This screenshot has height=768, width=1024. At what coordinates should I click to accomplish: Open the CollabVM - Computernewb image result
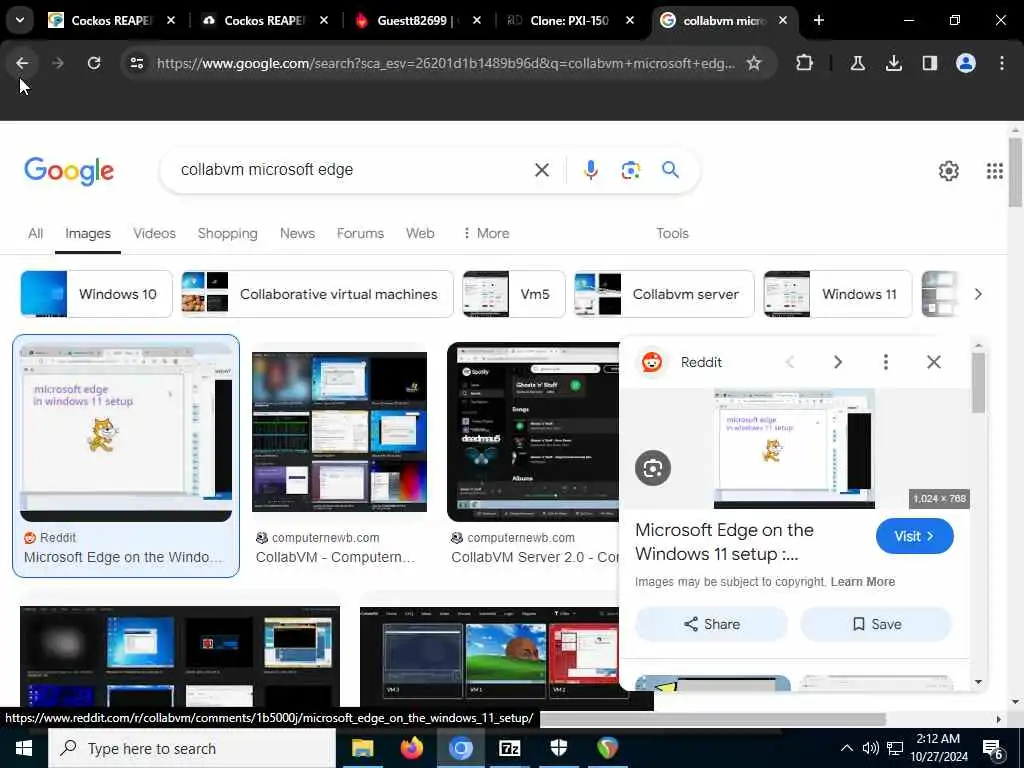pos(340,432)
